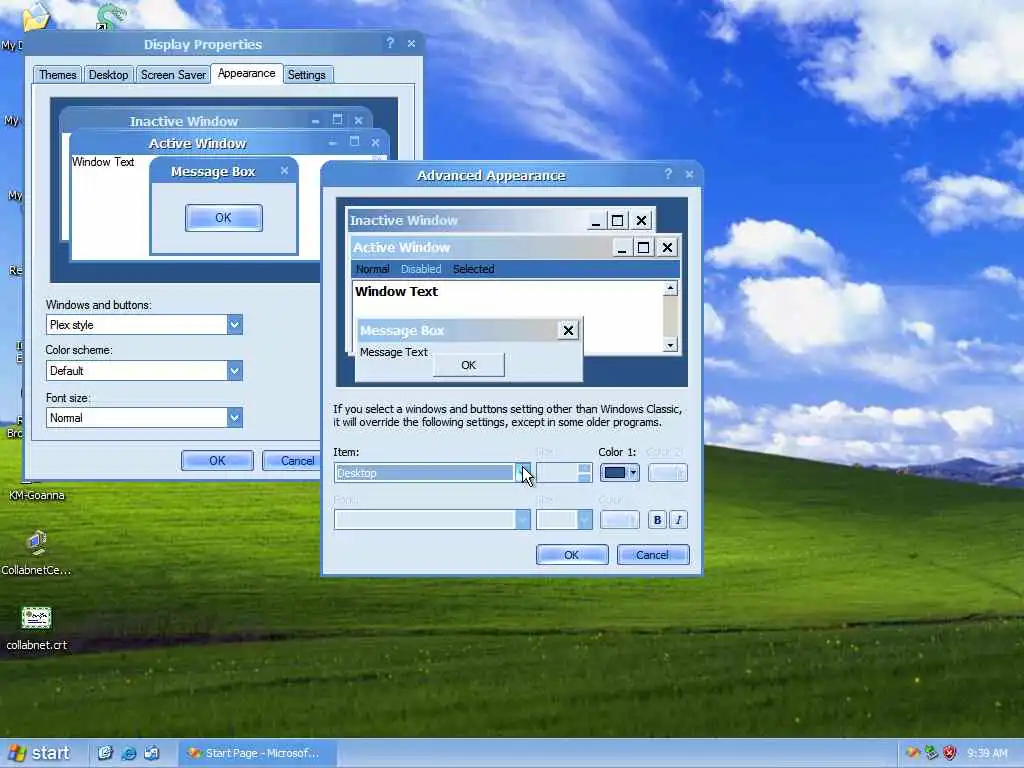Open the Font name dropdown

pyautogui.click(x=432, y=520)
